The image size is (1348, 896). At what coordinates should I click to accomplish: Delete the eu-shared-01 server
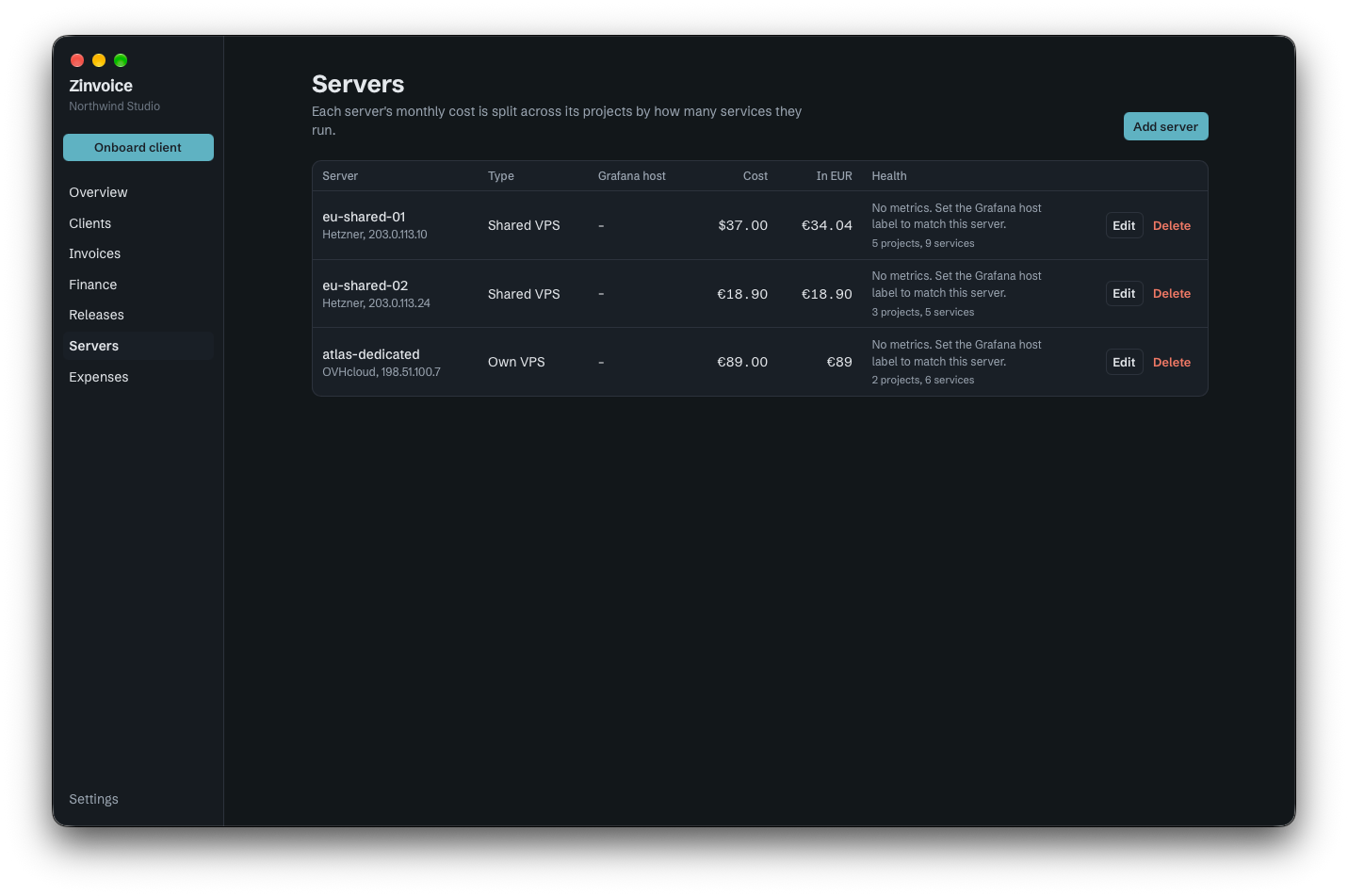click(1172, 225)
